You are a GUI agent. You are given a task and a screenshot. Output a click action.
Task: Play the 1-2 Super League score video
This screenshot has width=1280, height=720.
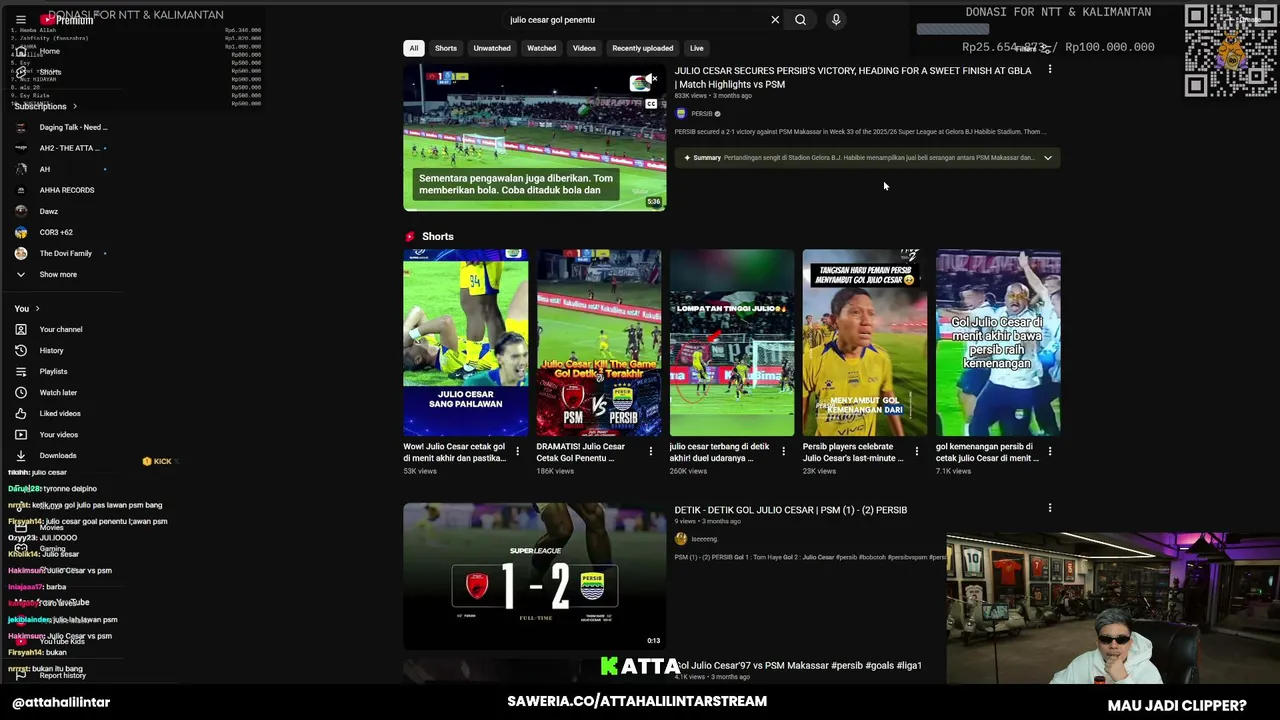pyautogui.click(x=534, y=576)
